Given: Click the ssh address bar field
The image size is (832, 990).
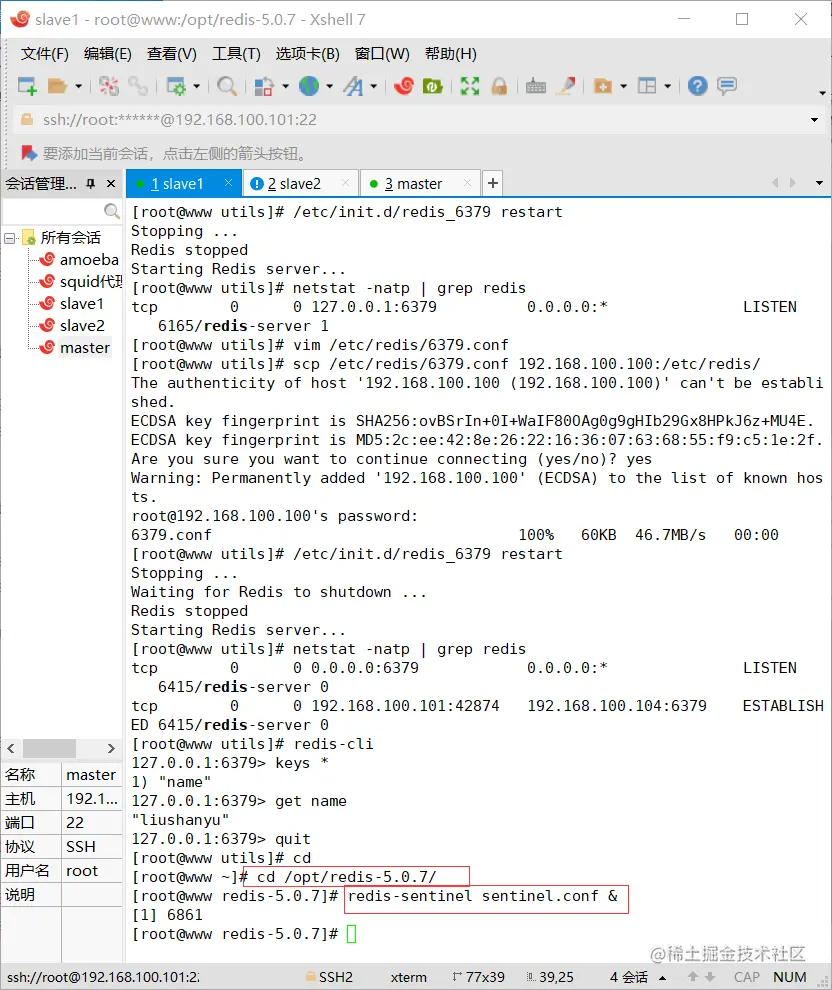Looking at the screenshot, I should point(417,120).
